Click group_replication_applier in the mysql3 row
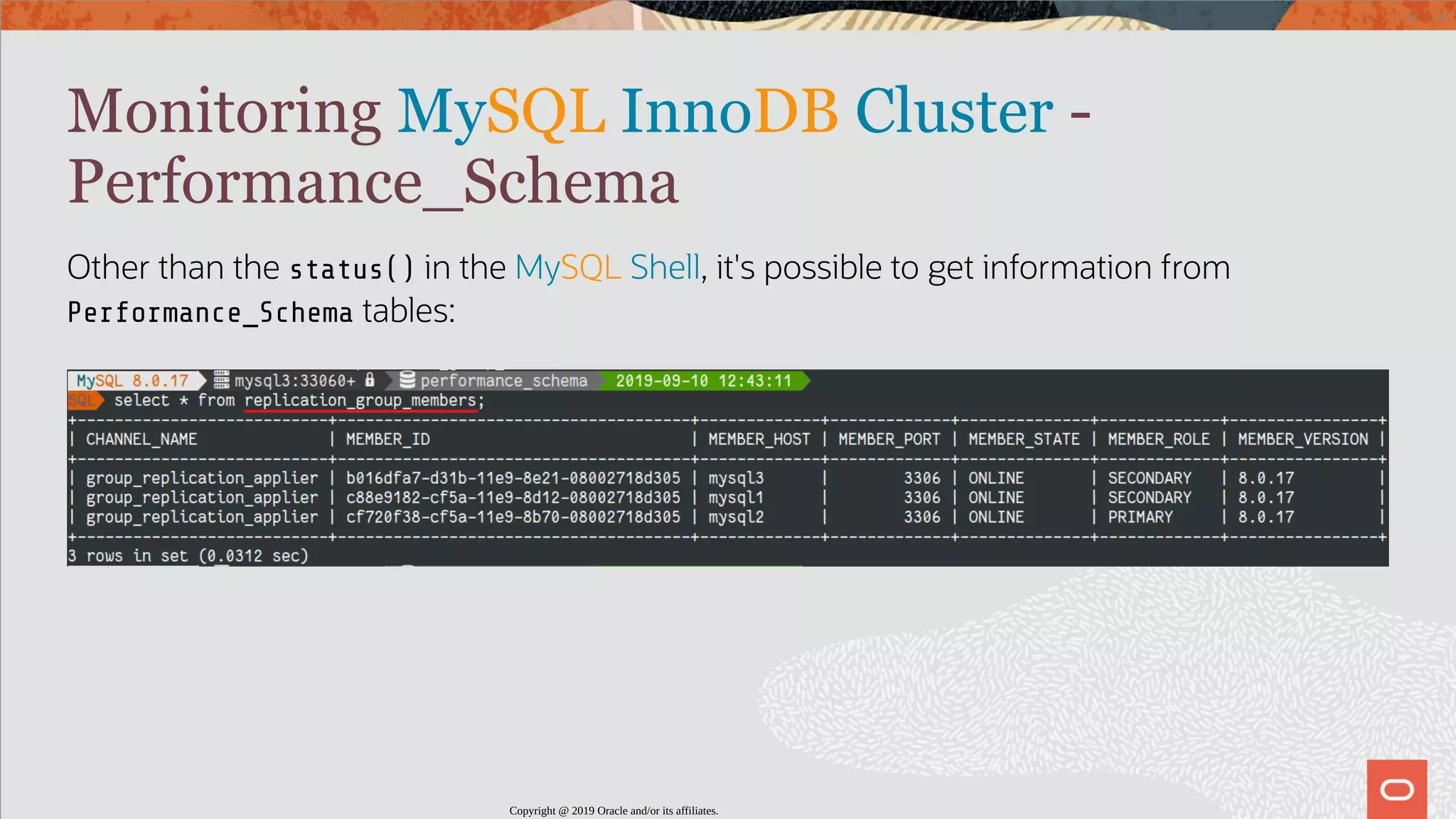The width and height of the screenshot is (1456, 819). (202, 478)
